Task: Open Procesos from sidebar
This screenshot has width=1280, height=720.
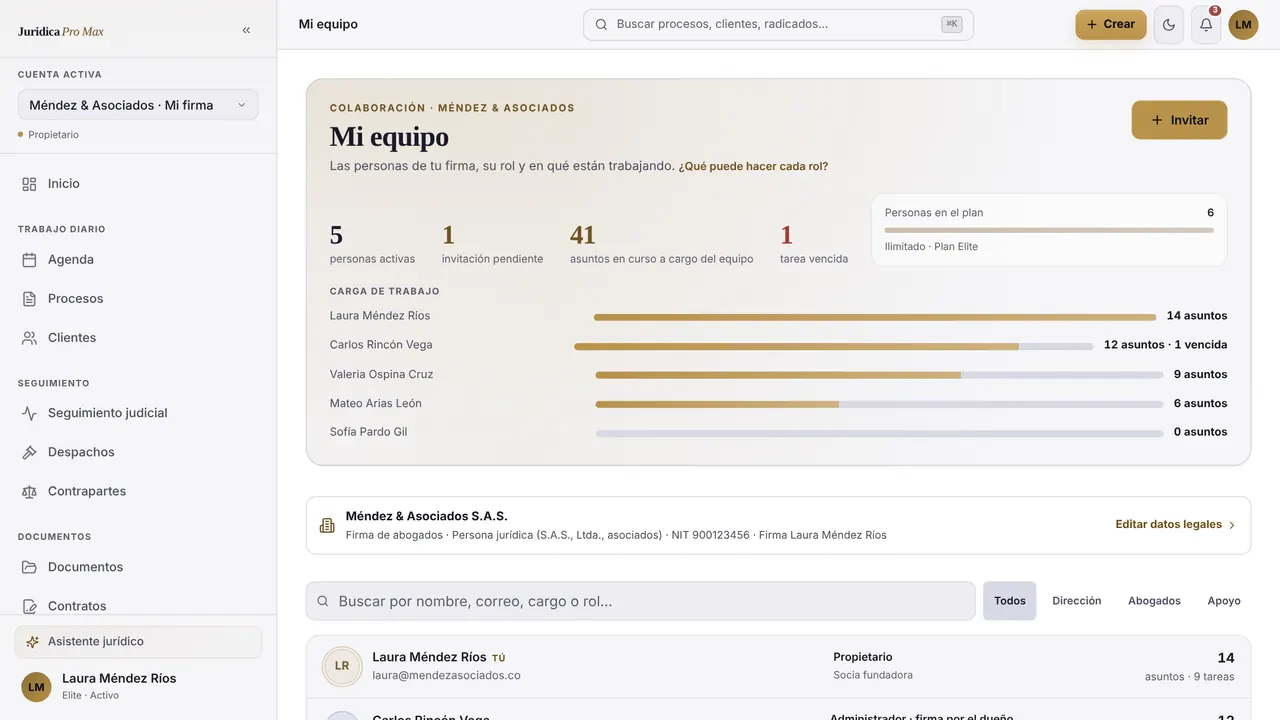Action: click(x=138, y=299)
